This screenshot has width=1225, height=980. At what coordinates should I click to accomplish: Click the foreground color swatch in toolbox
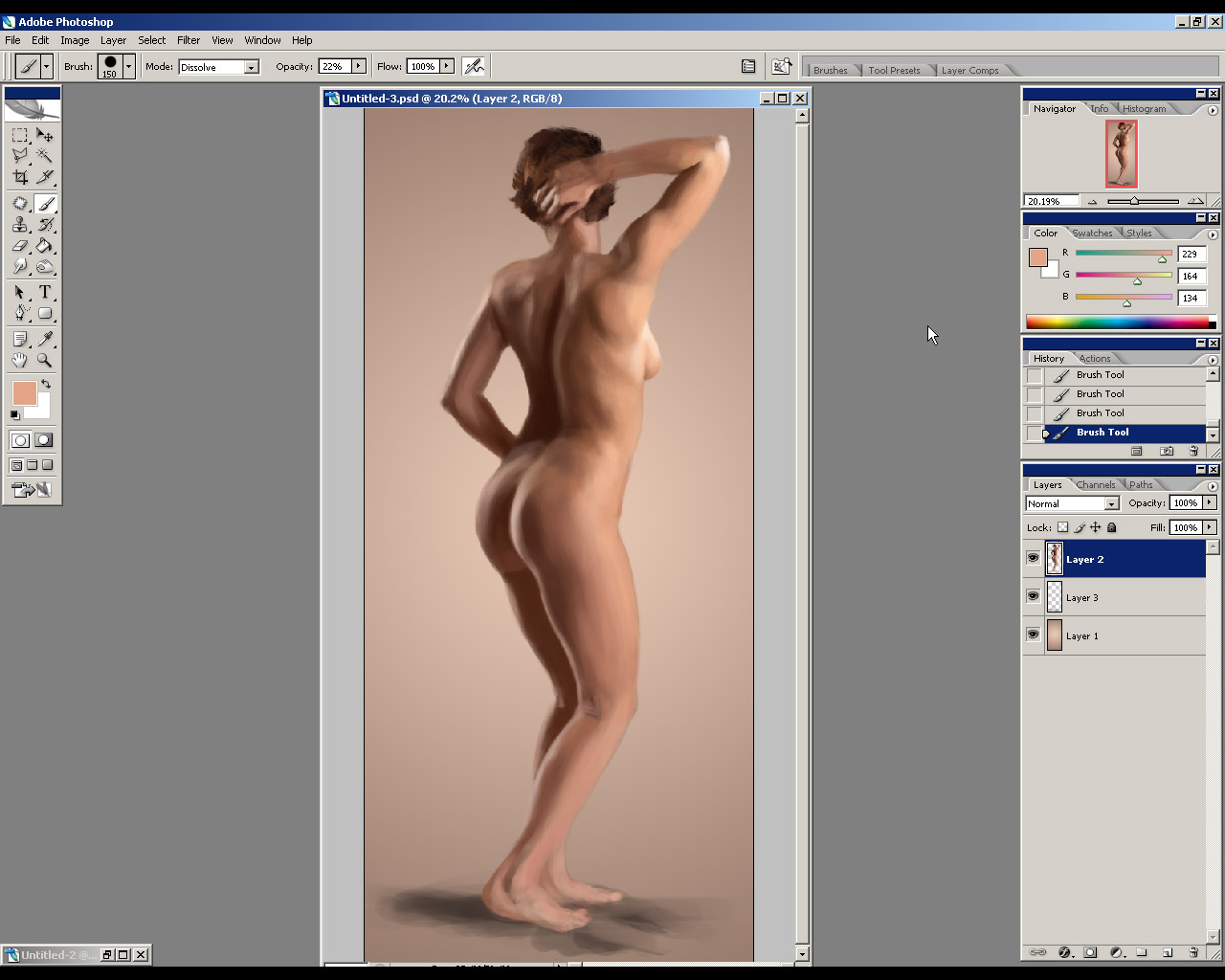[x=24, y=393]
